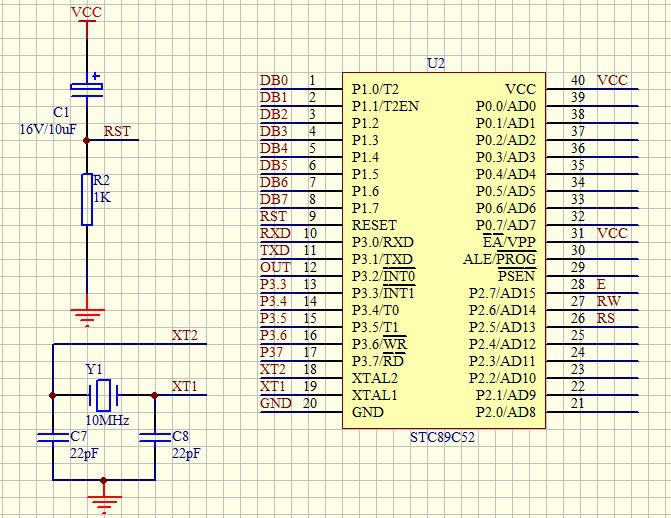
Task: Select the OUT net label at pin 12
Action: (275, 268)
